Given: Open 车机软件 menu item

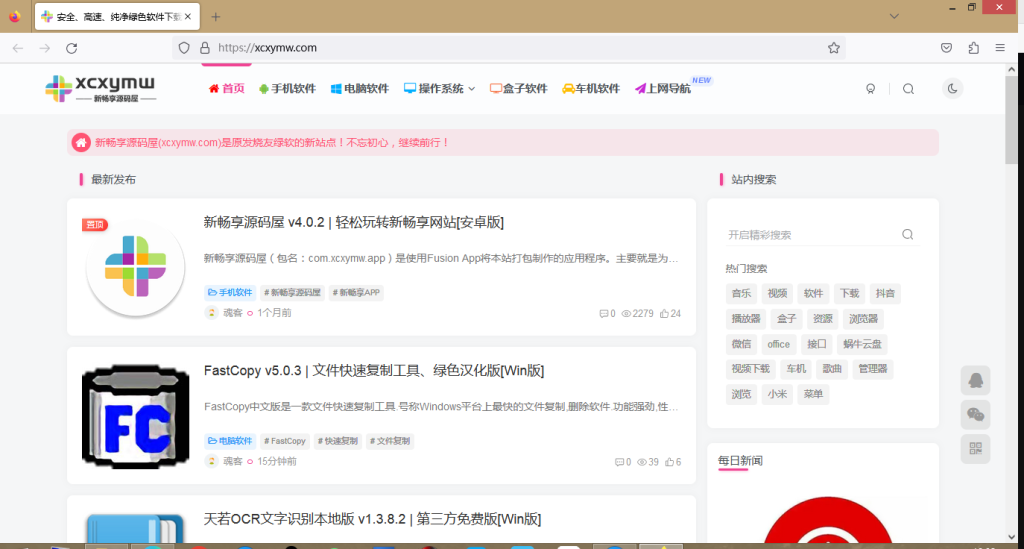Looking at the screenshot, I should (x=590, y=89).
